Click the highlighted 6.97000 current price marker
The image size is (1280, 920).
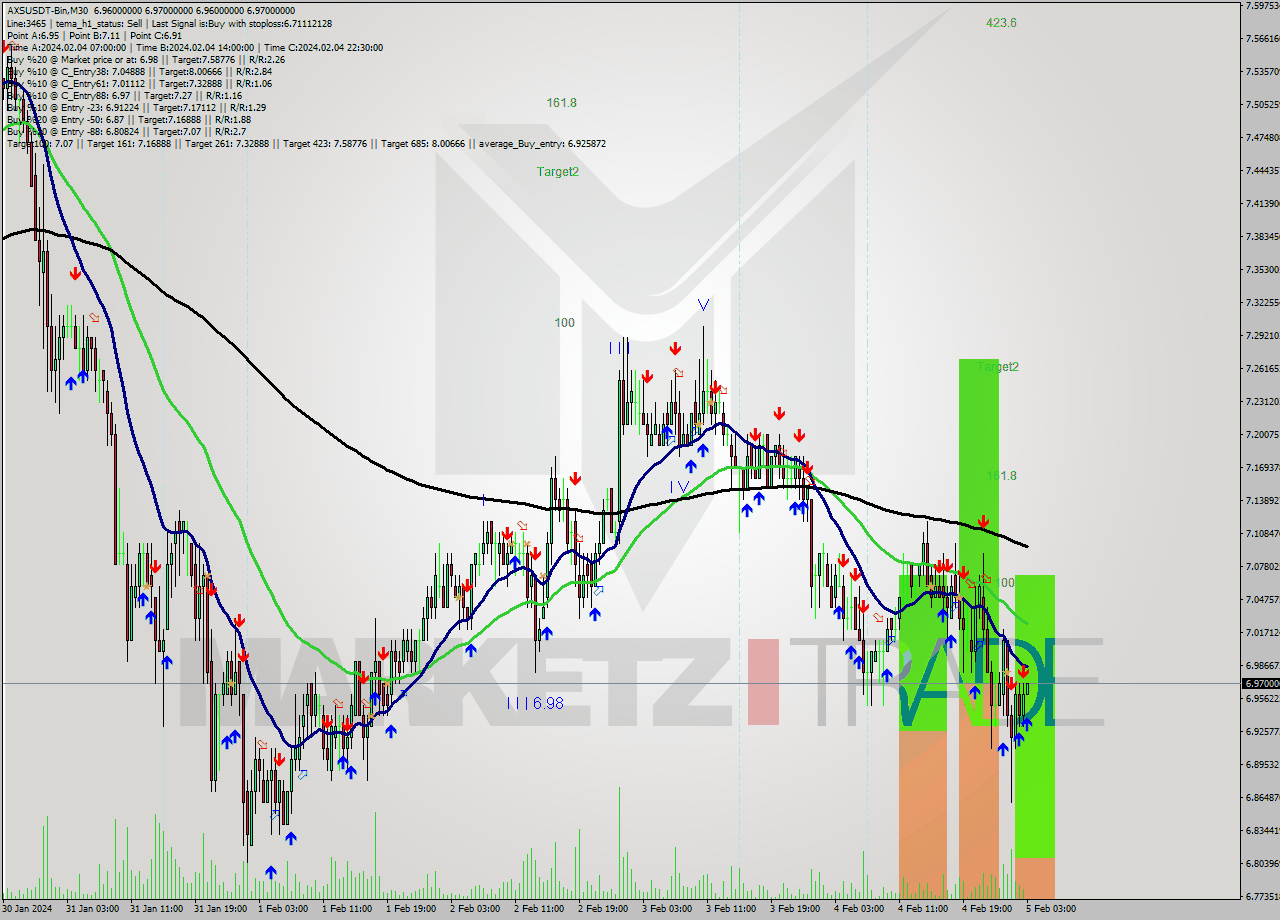(1260, 683)
